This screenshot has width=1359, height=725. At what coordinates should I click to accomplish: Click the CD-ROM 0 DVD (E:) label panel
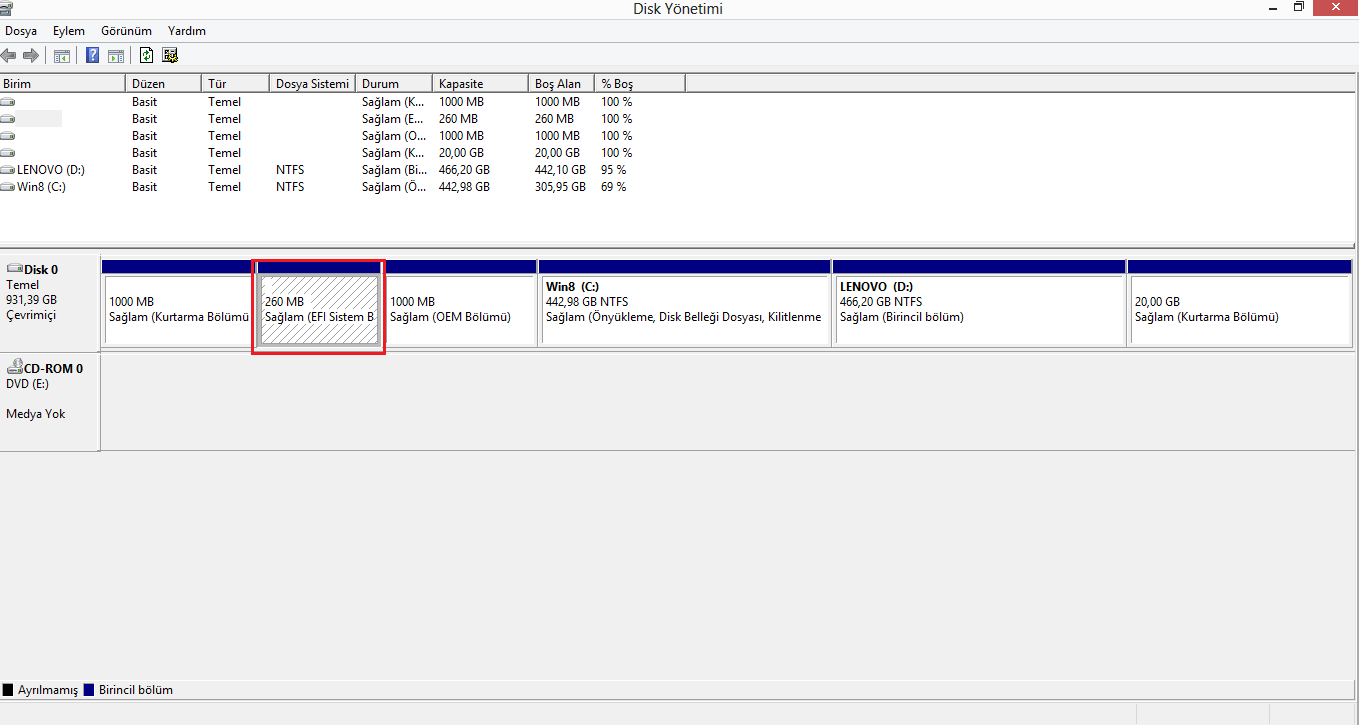pyautogui.click(x=50, y=401)
